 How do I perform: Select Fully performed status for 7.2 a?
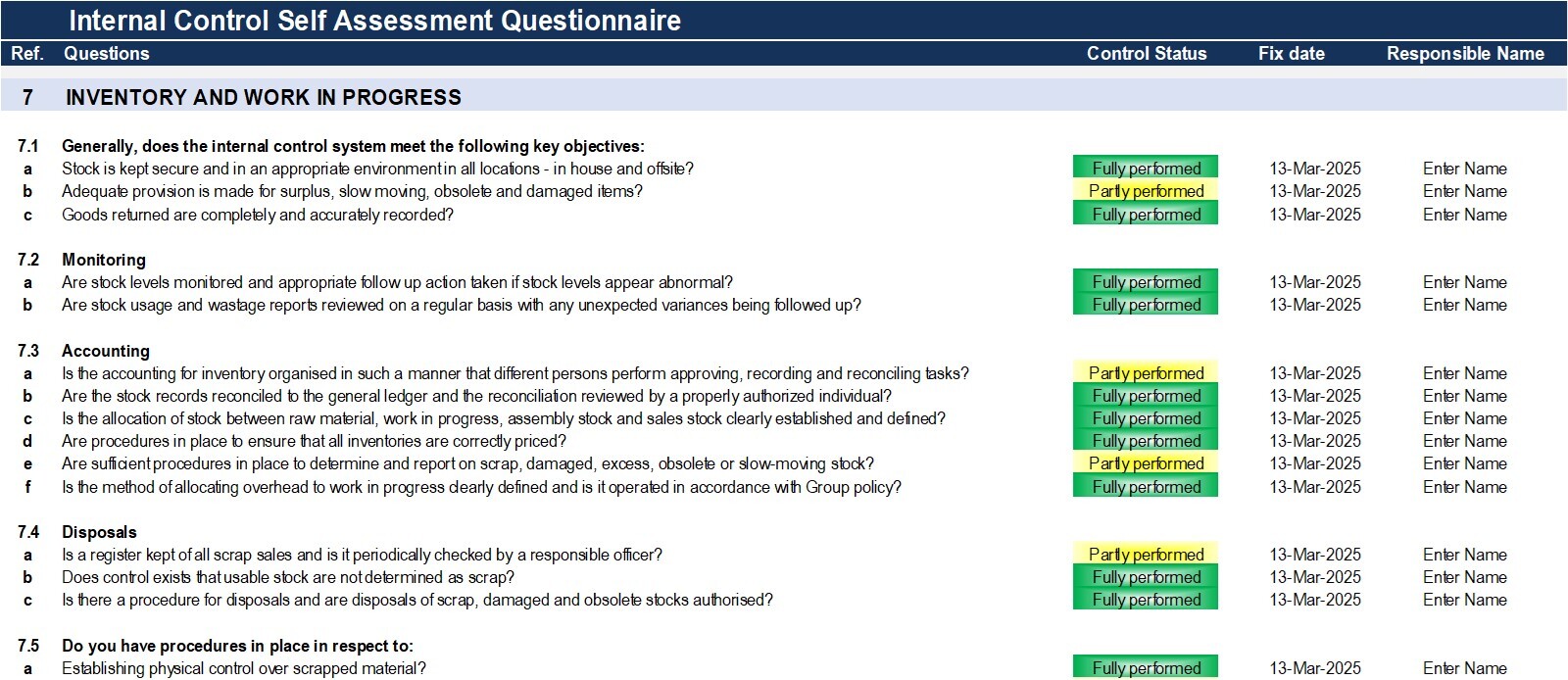(1146, 281)
